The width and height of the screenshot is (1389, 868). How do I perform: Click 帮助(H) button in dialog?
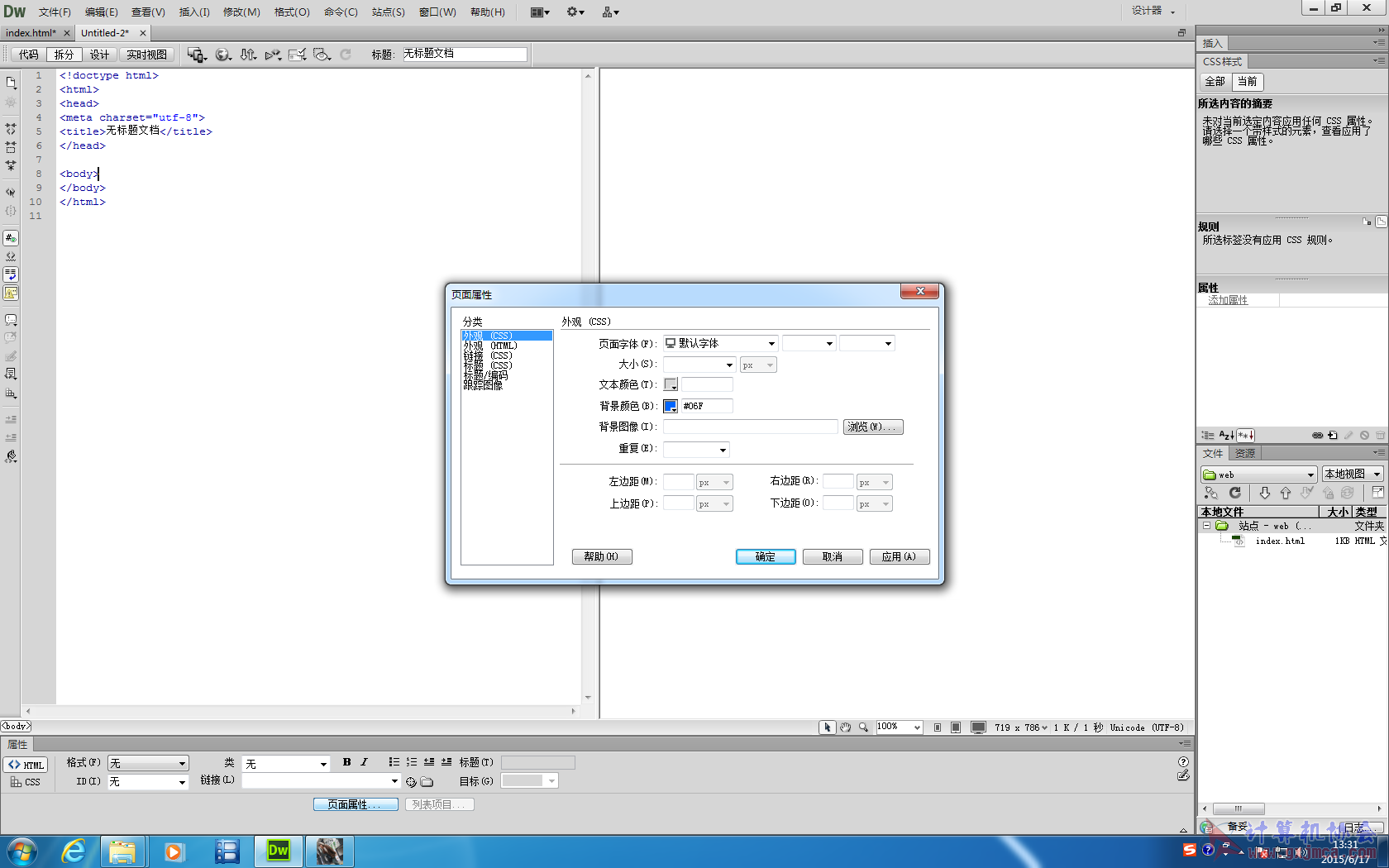coord(602,557)
